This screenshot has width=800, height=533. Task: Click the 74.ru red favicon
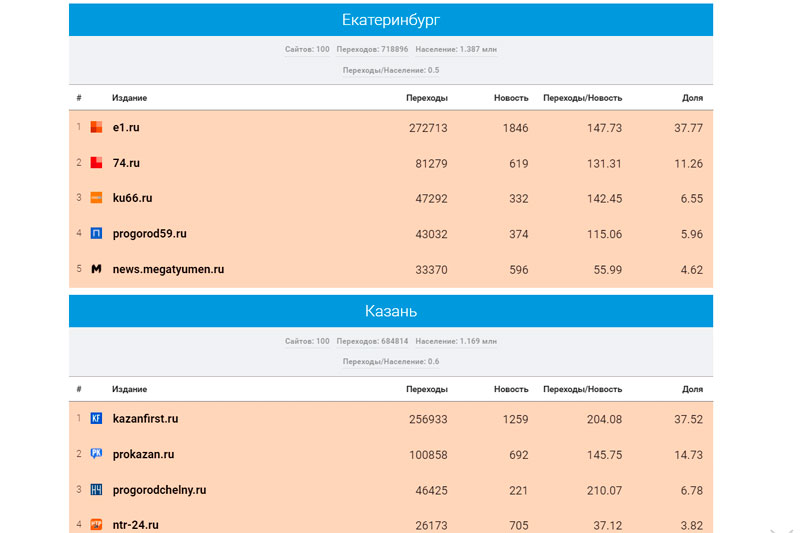click(96, 163)
